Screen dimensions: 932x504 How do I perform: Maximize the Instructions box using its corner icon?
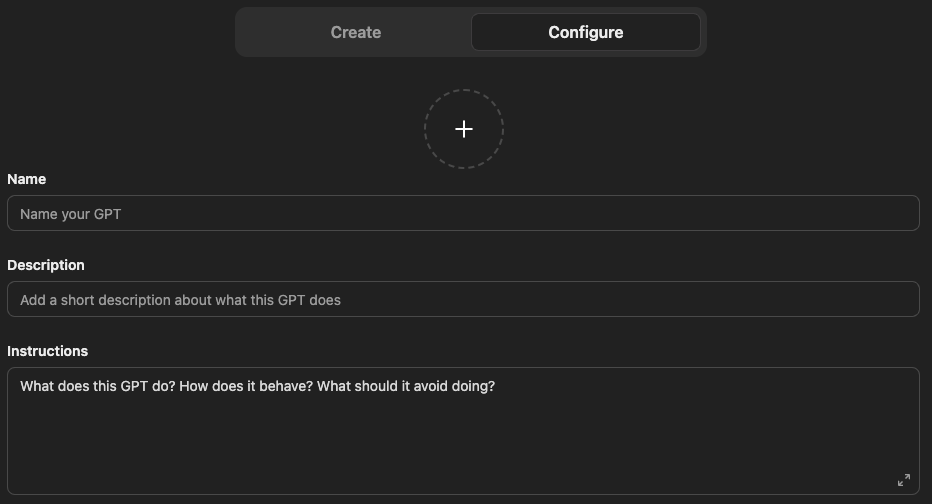(903, 480)
